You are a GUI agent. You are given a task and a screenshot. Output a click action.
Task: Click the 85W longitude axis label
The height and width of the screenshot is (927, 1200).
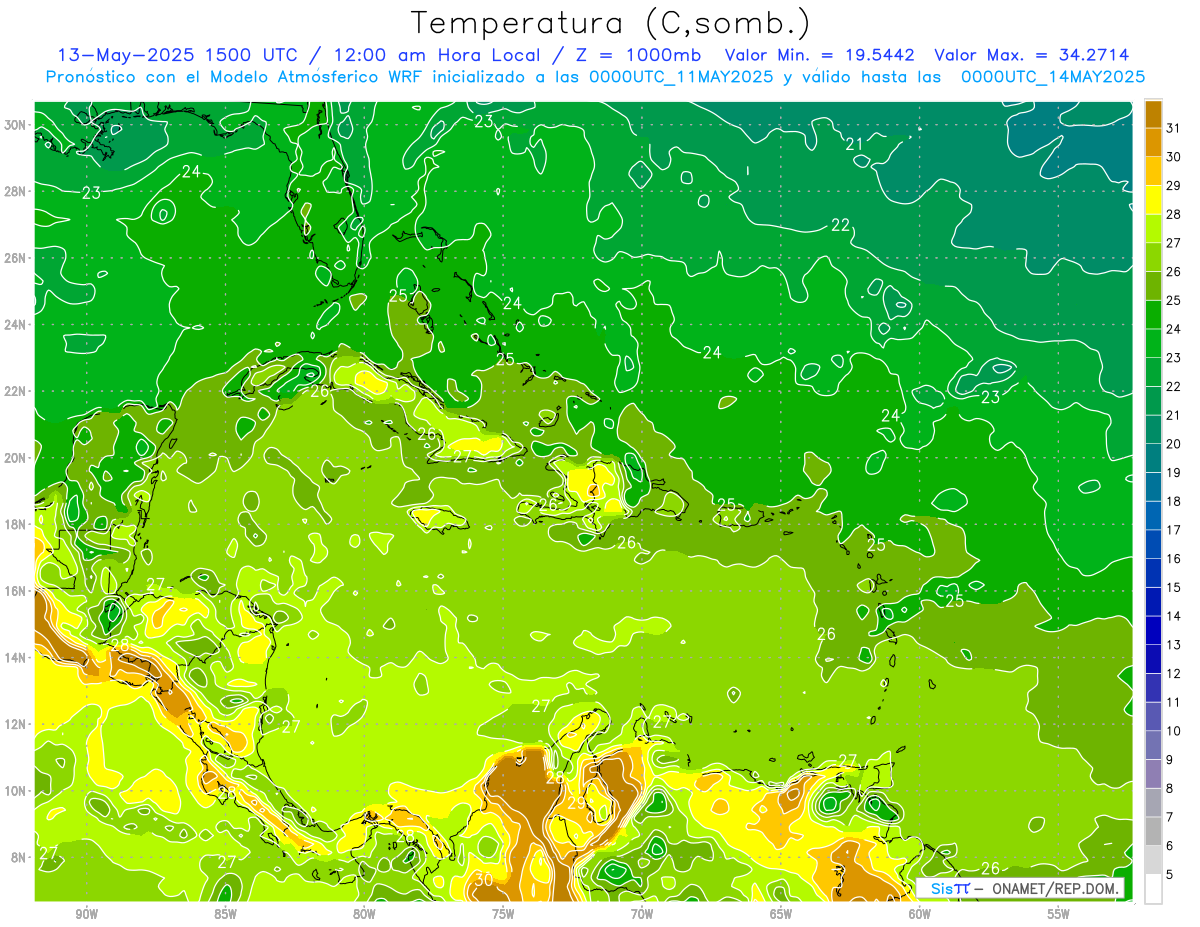tap(225, 914)
